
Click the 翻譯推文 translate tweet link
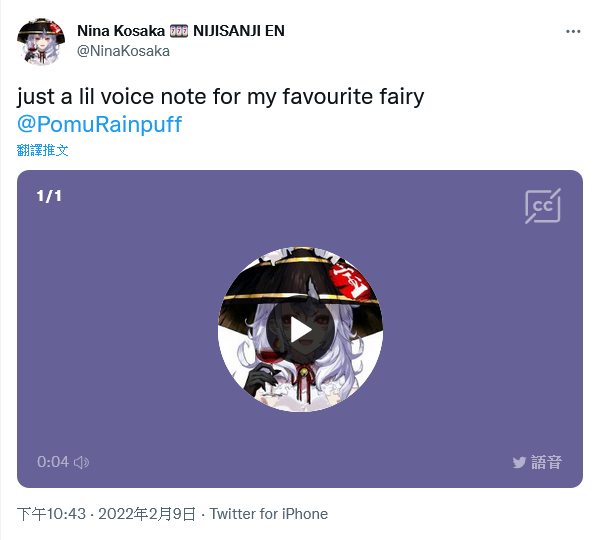(x=43, y=150)
